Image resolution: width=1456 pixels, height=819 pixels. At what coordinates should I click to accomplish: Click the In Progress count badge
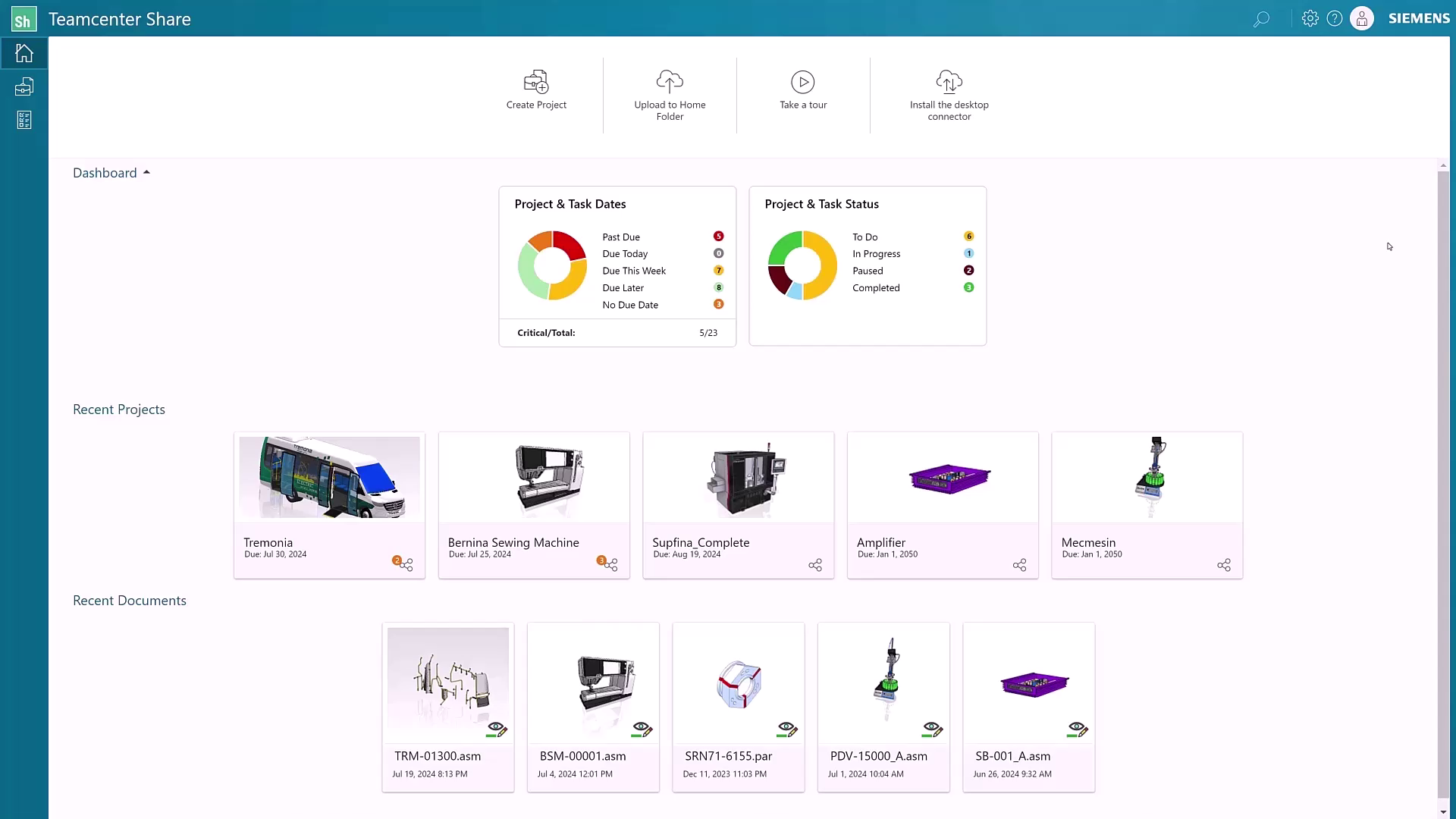pyautogui.click(x=969, y=253)
